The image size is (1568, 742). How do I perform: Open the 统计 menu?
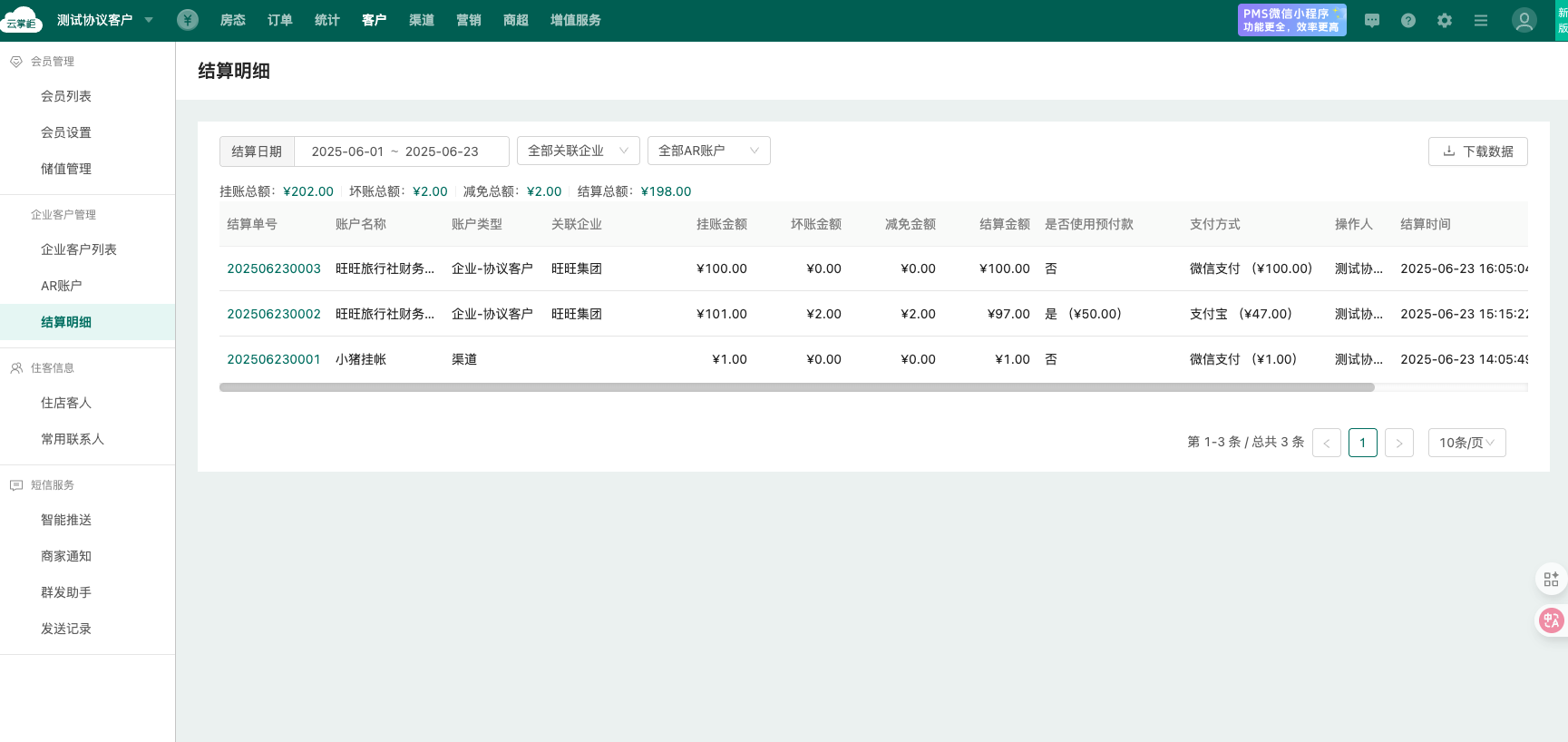[327, 20]
